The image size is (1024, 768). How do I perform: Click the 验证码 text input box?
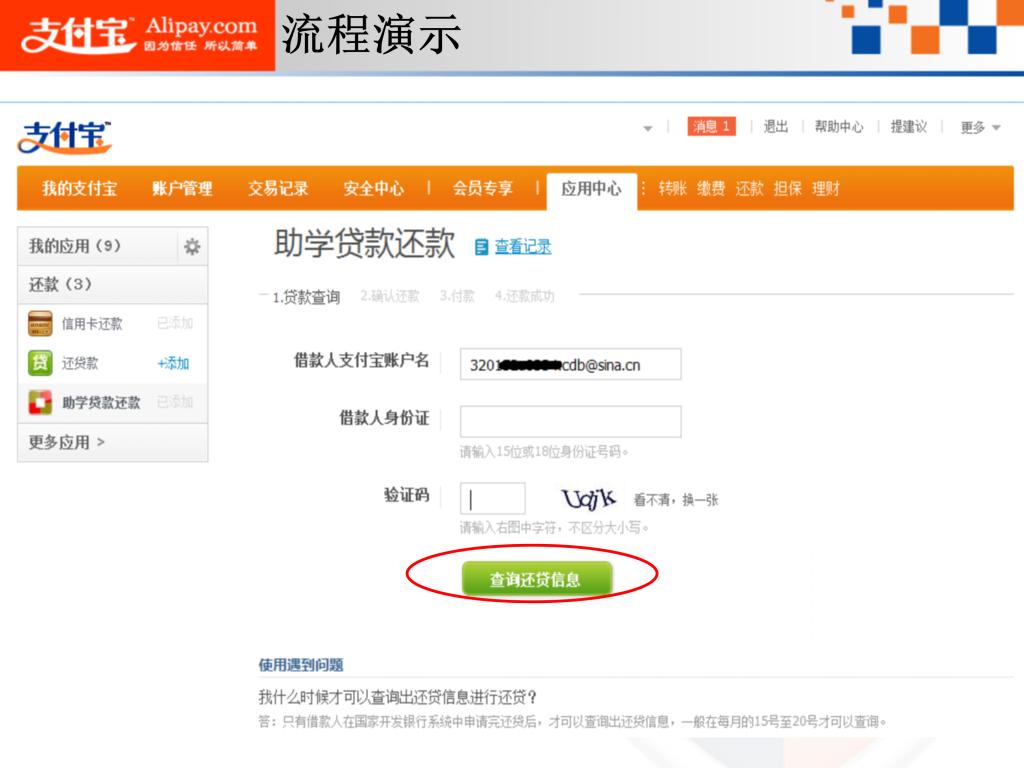(492, 499)
